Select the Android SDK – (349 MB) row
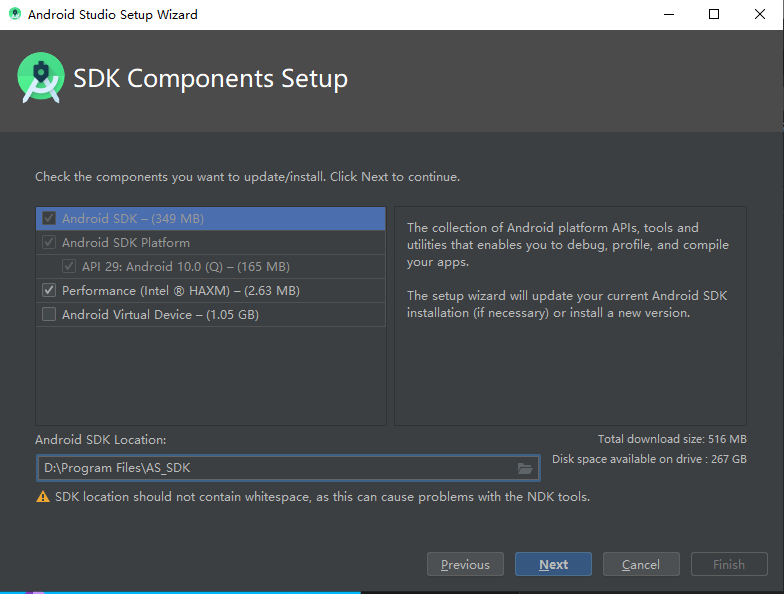The height and width of the screenshot is (594, 784). (210, 218)
